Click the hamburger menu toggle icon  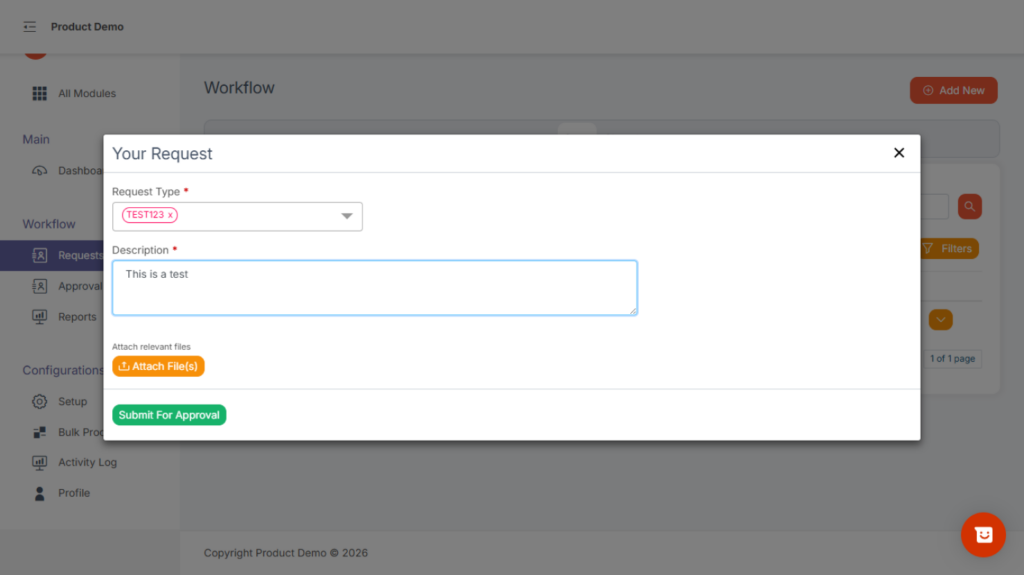(x=30, y=27)
